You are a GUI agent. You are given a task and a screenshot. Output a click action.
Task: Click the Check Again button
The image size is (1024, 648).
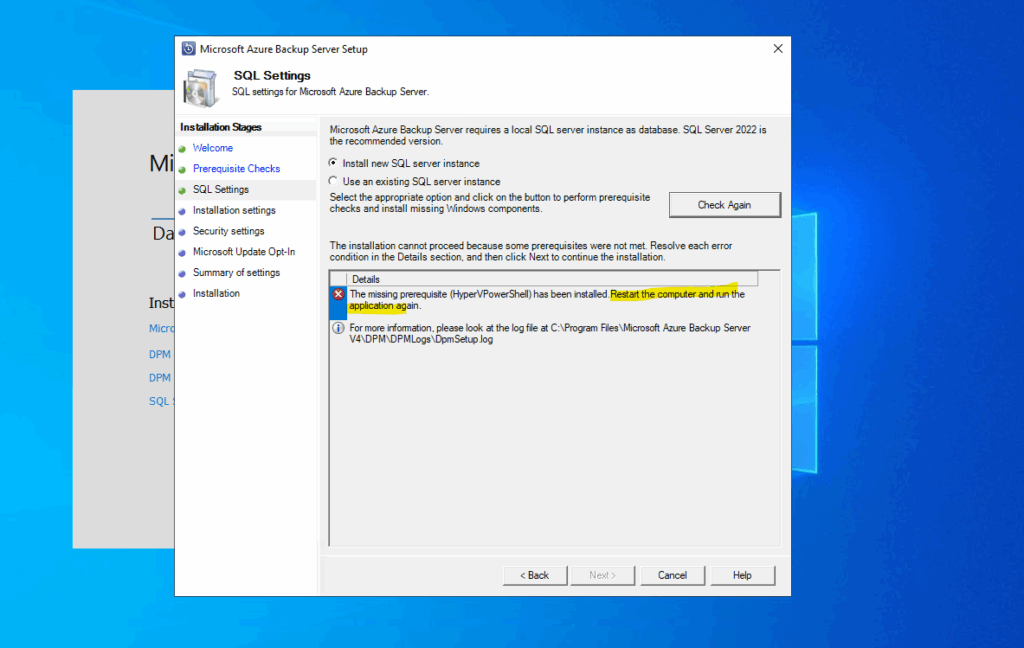point(724,204)
